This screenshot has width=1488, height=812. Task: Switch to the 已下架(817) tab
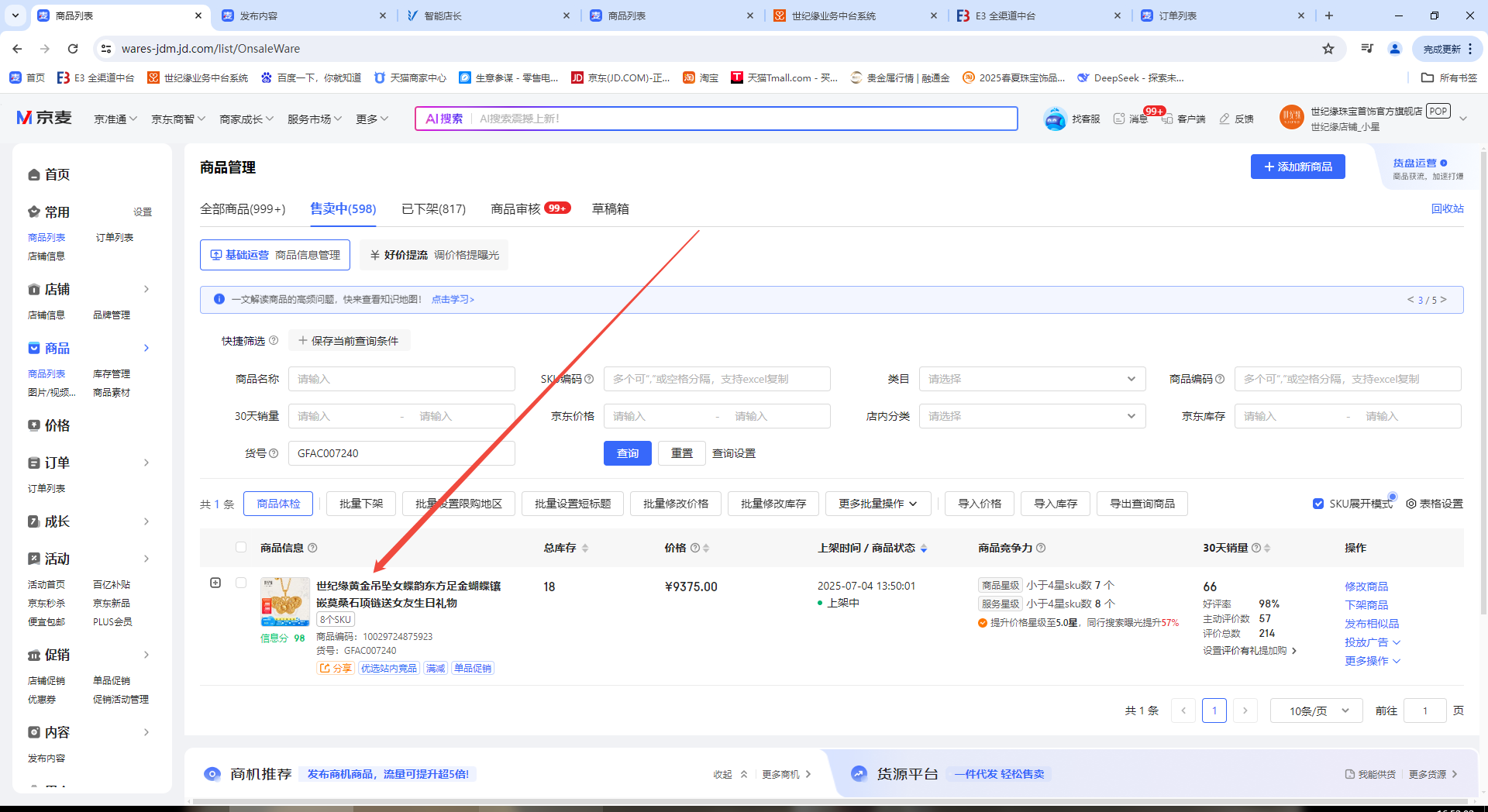(x=433, y=209)
